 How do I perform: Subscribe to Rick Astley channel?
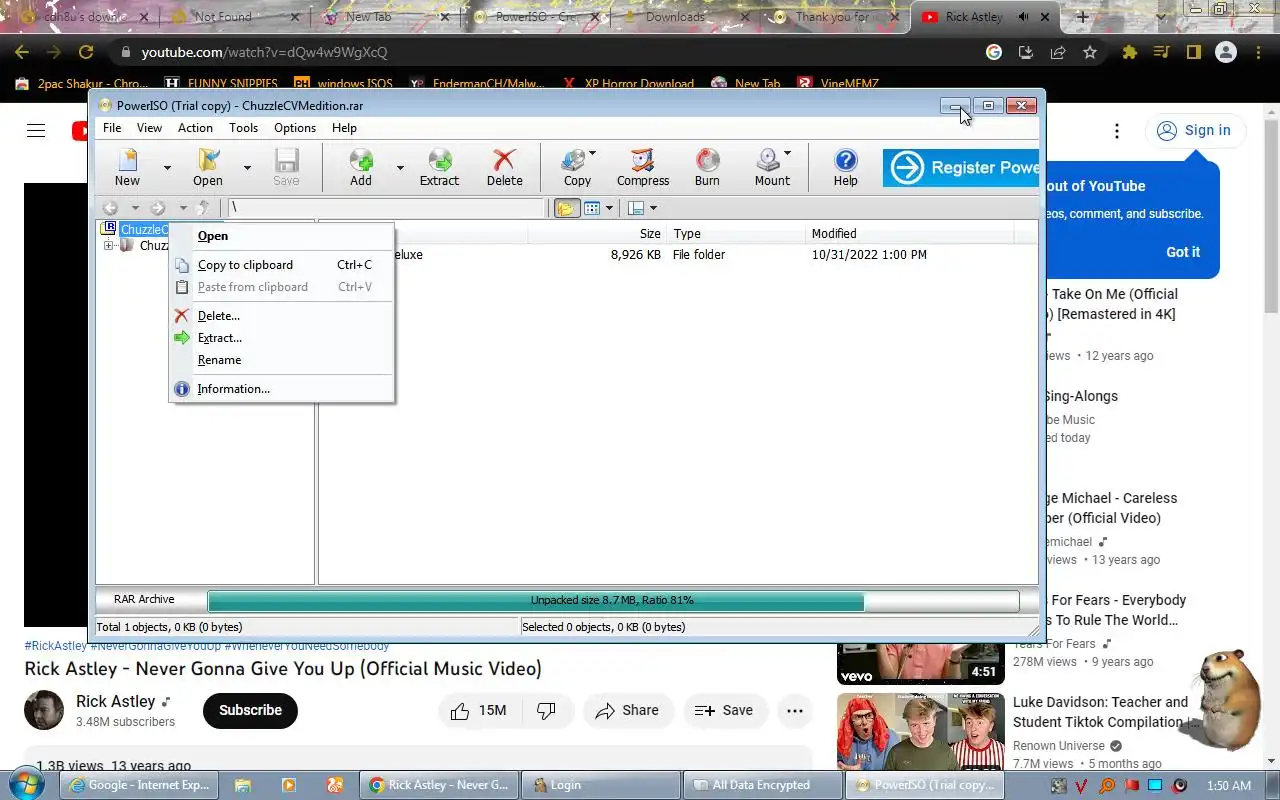click(250, 710)
